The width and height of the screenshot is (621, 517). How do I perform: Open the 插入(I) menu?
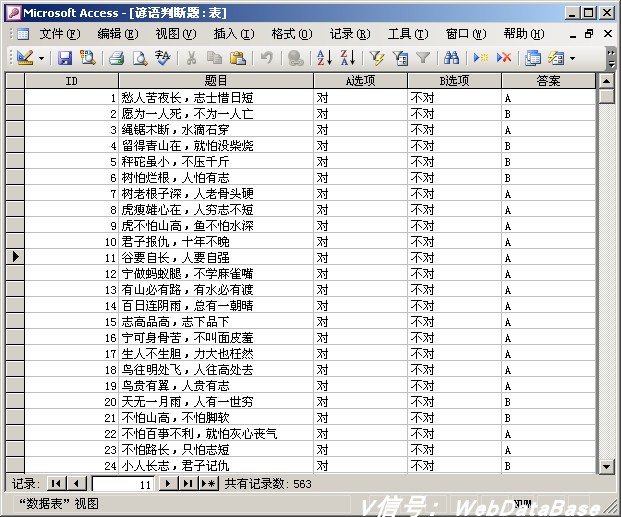coord(234,34)
